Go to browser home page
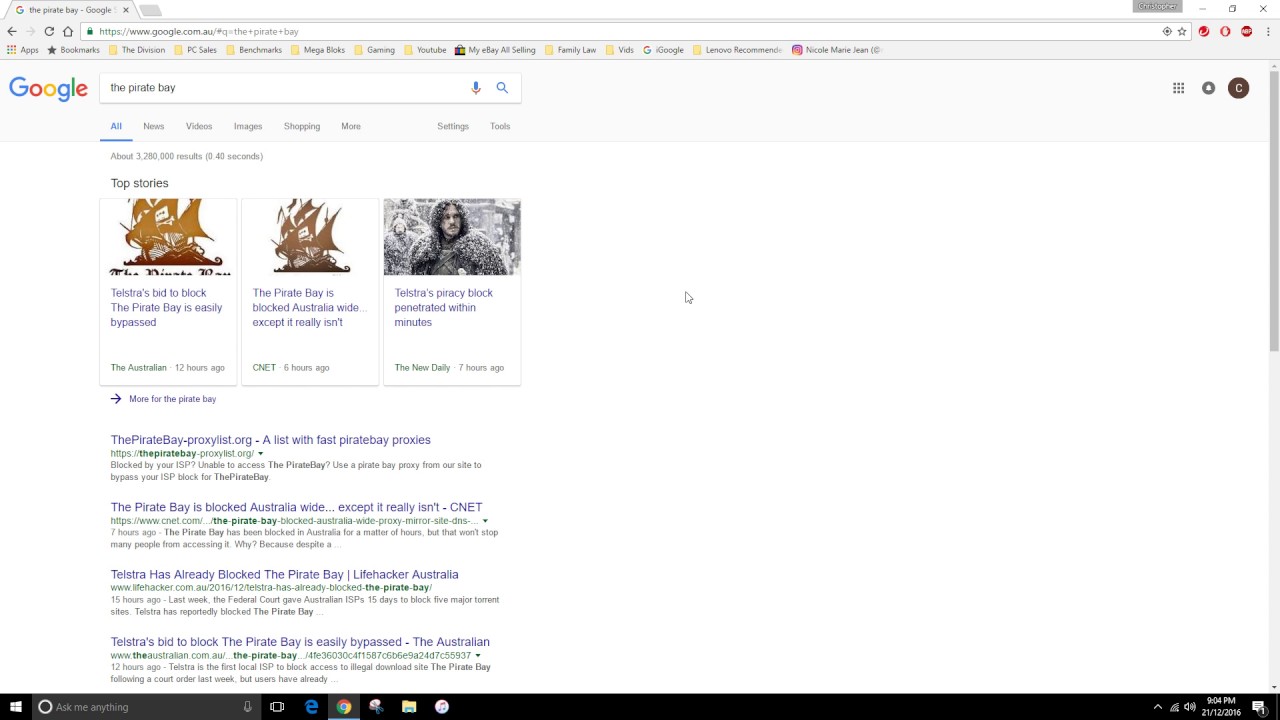Image resolution: width=1280 pixels, height=720 pixels. [x=68, y=31]
